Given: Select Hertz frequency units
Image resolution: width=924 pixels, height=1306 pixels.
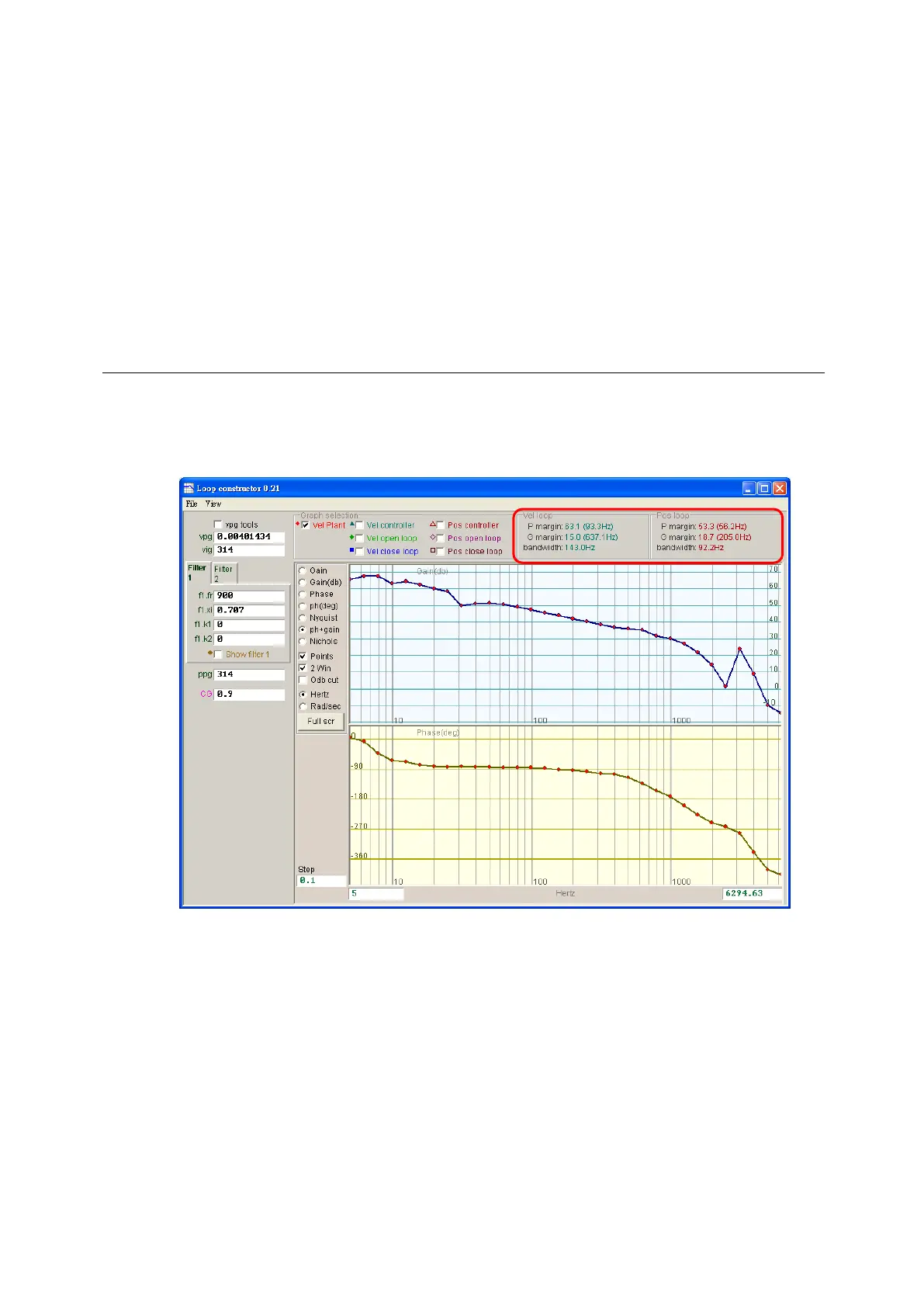Looking at the screenshot, I should [303, 695].
